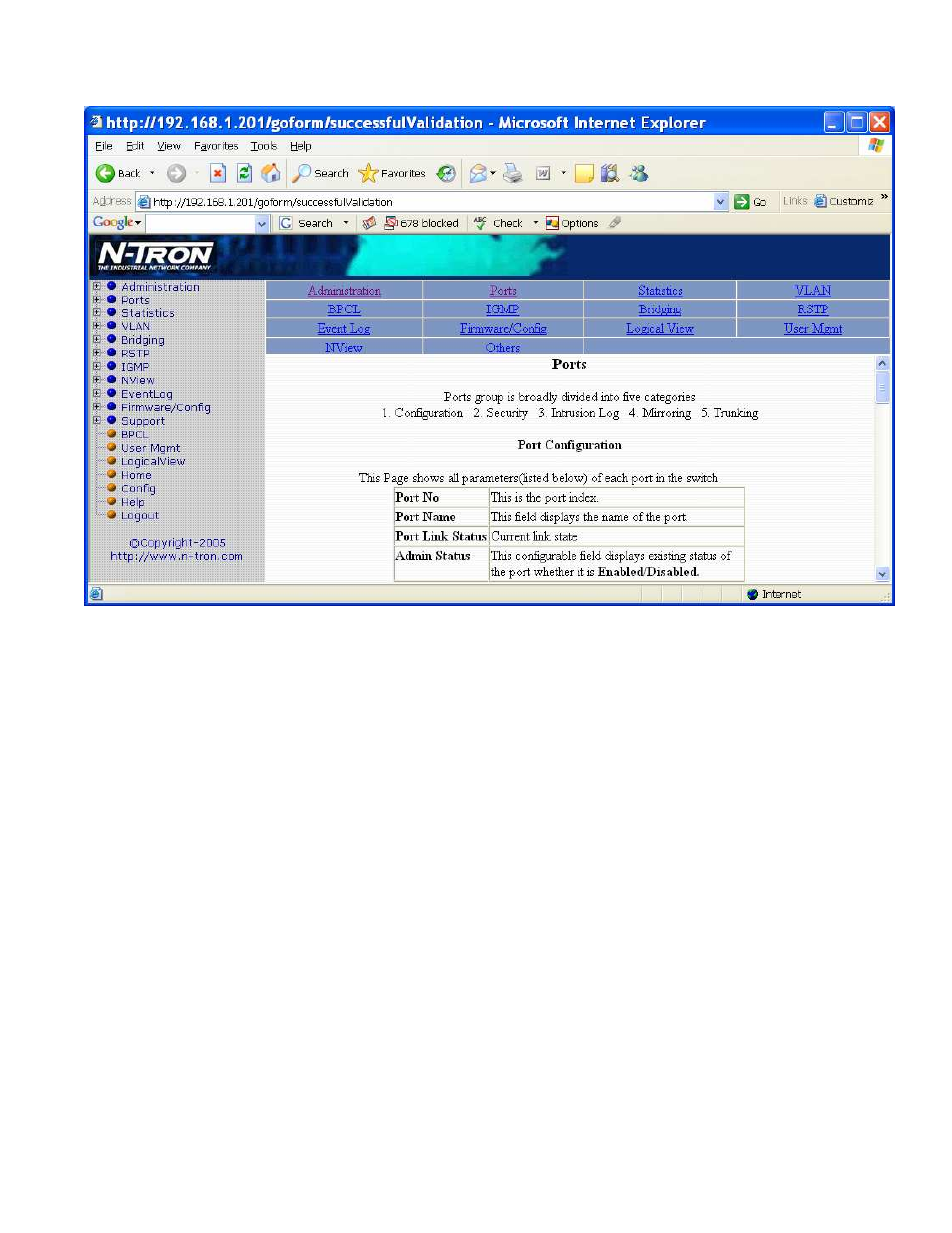Refresh the page with the green arrows icon
The height and width of the screenshot is (1233, 952).
pos(243,173)
